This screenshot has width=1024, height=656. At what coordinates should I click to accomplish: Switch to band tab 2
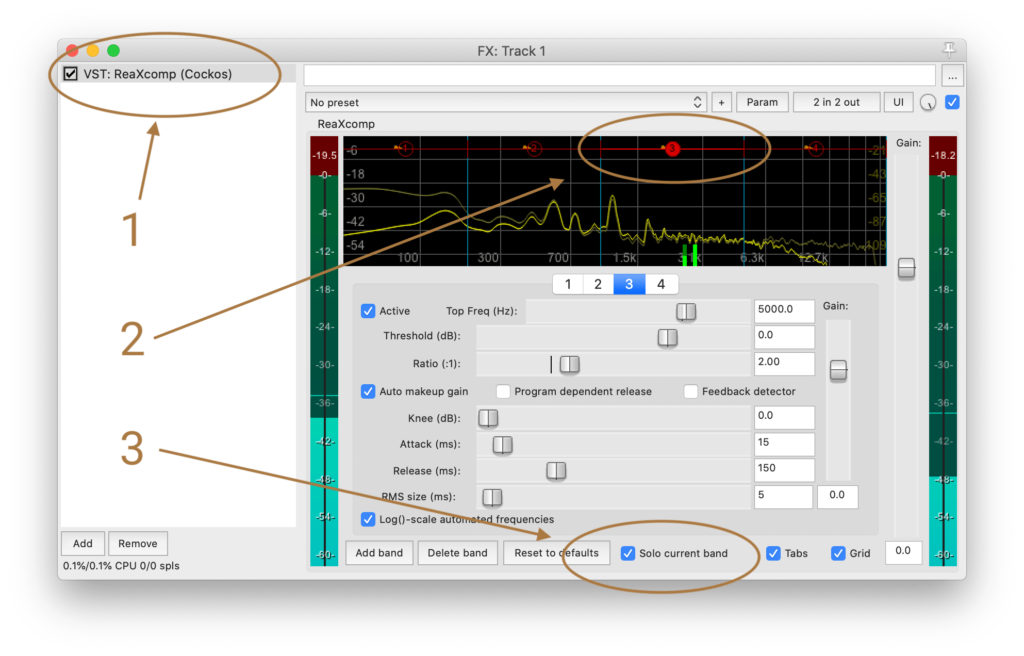click(598, 284)
